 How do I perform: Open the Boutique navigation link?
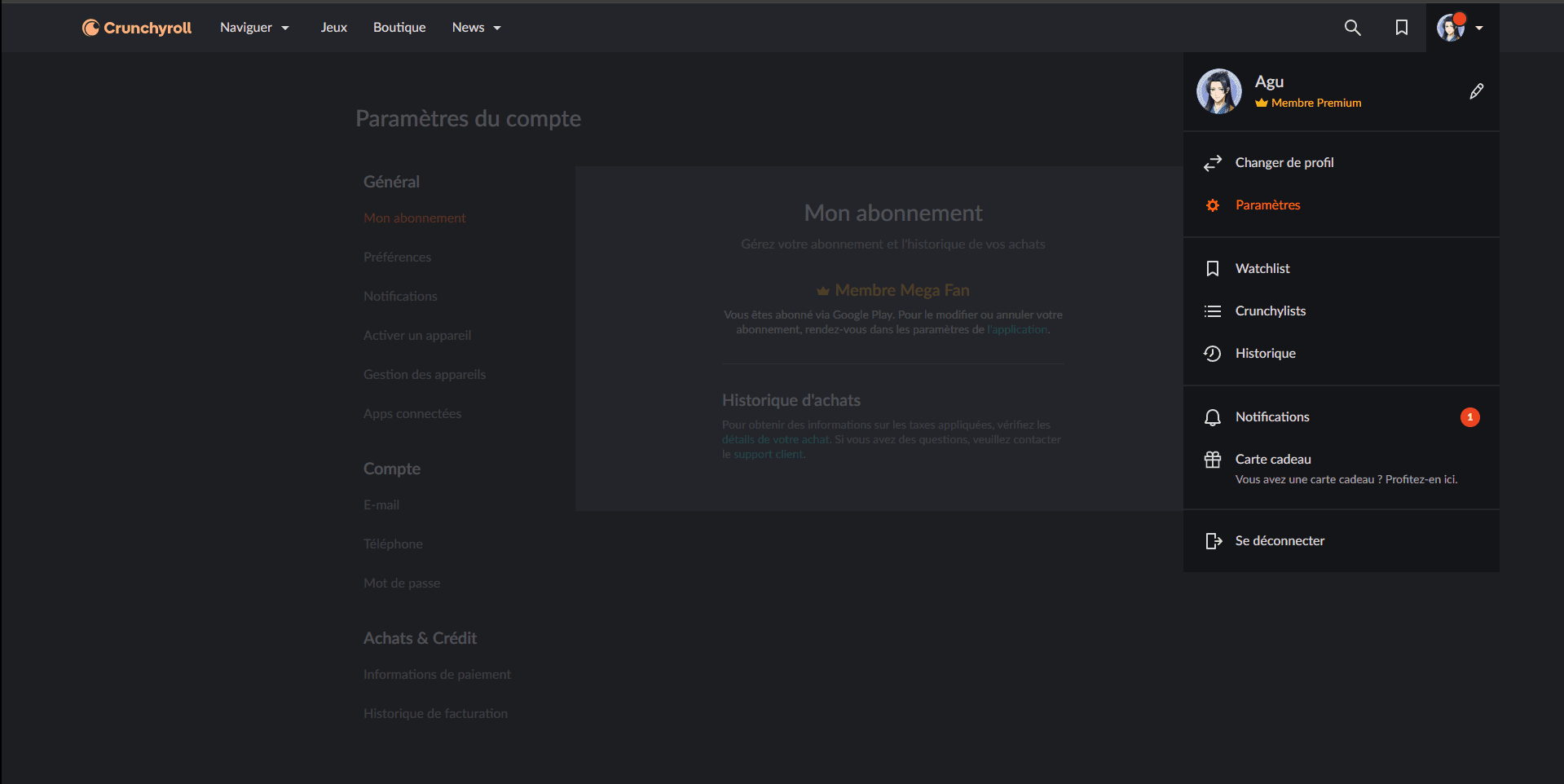click(399, 28)
